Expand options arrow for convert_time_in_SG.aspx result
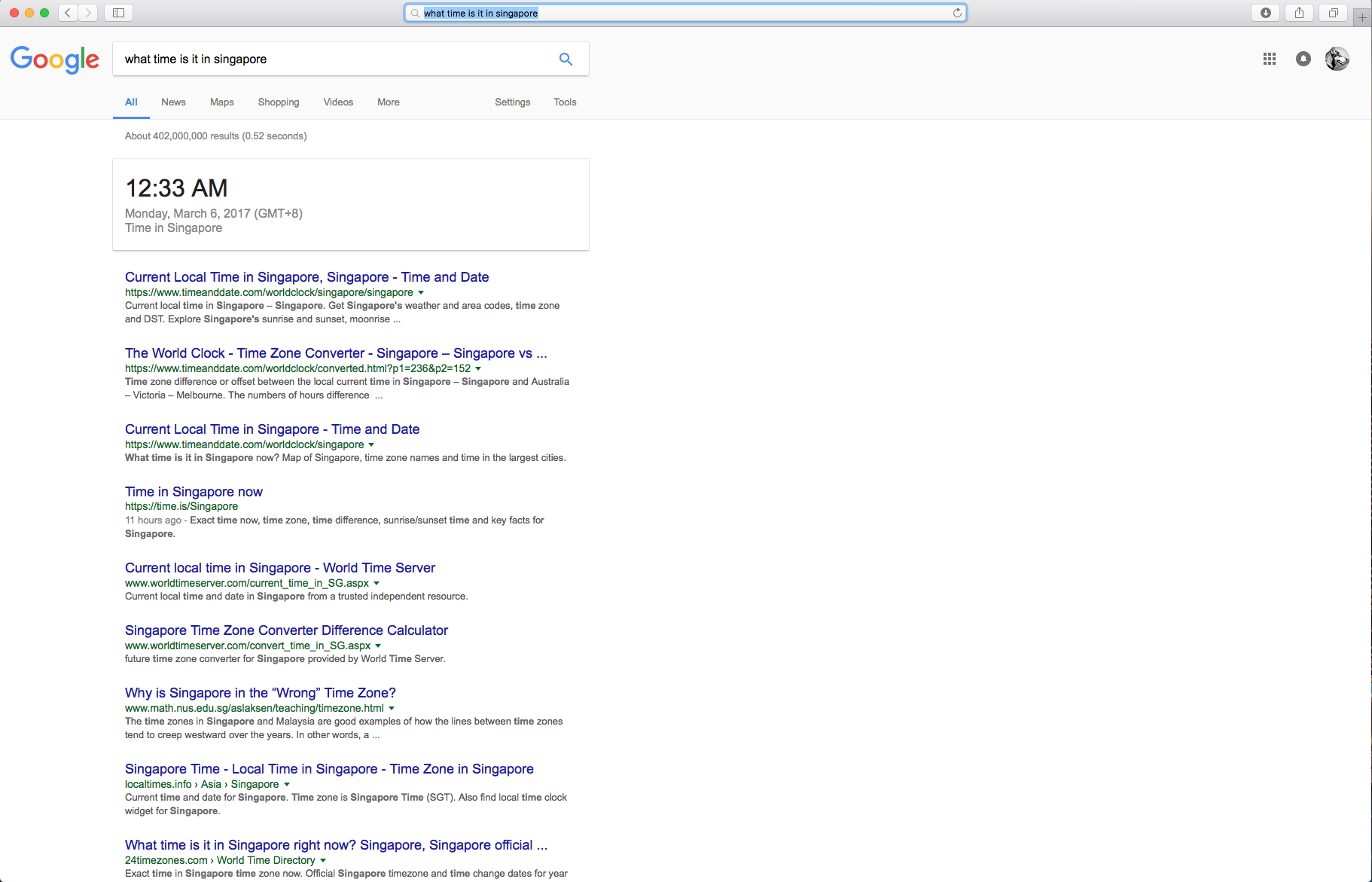Image resolution: width=1372 pixels, height=882 pixels. 378,645
